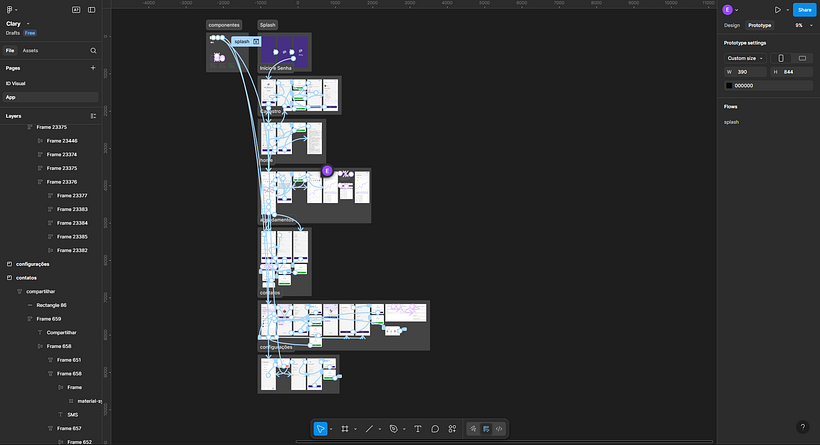820x445 pixels.
Task: Open the Clary file name dropdown
Action: pos(18,24)
